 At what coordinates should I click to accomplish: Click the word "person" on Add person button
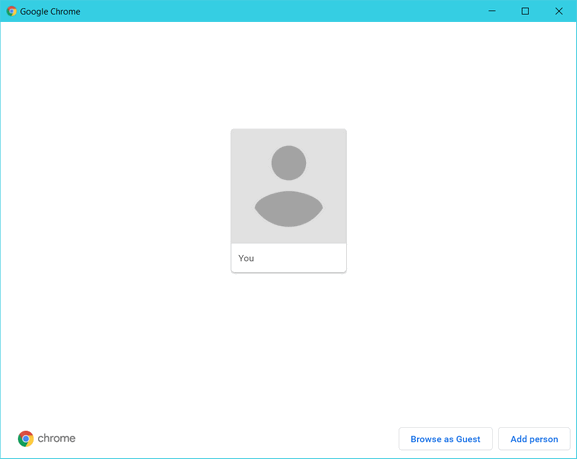(544, 439)
